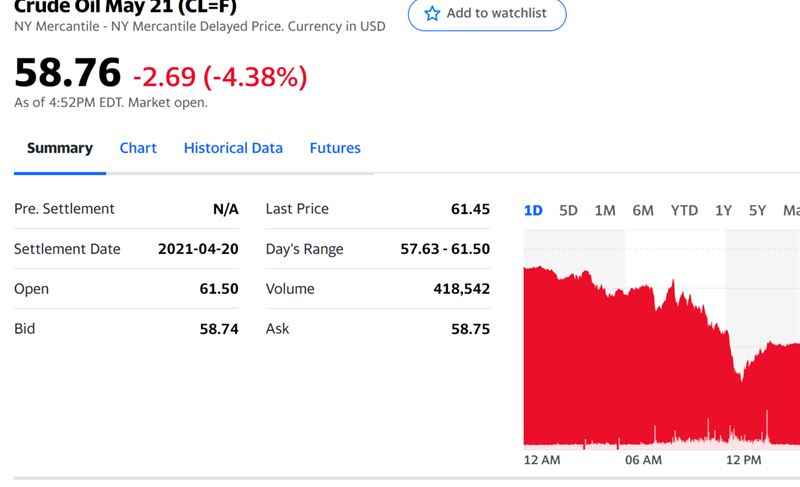Screen dimensions: 800x487
Task: Choose the 6M chart range
Action: (643, 210)
